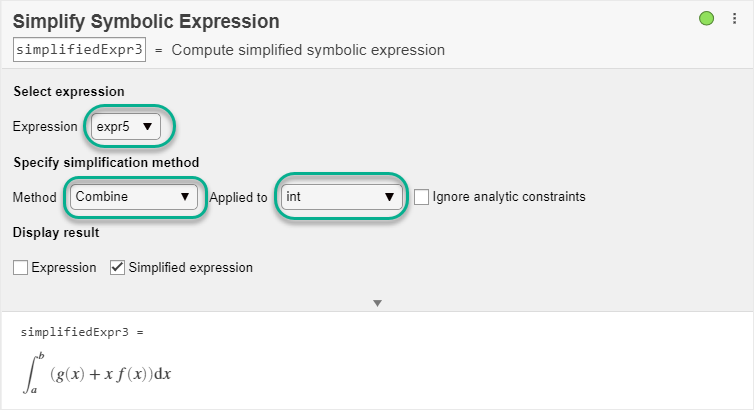Screen dimensions: 754x410
Task: Click the Simplified expression label text
Action: (x=191, y=268)
